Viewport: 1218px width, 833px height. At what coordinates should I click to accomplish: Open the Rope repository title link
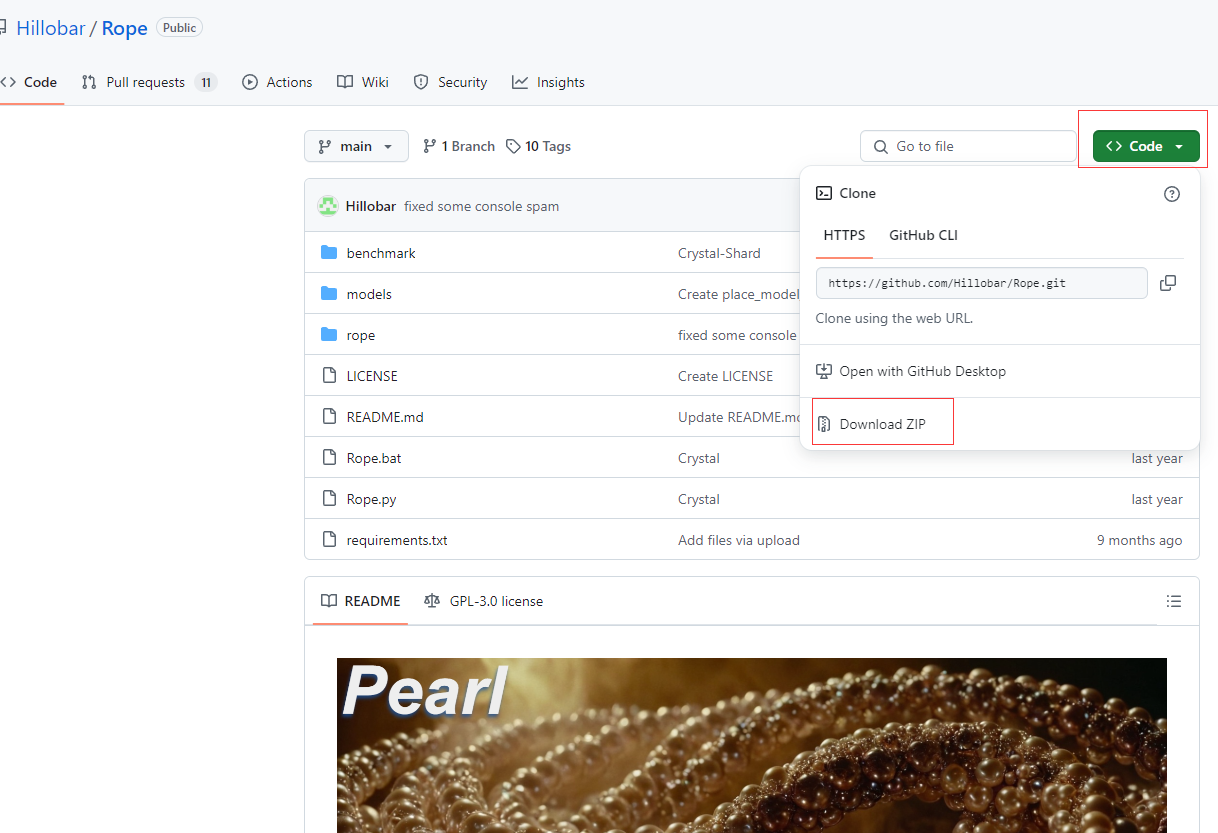pos(125,28)
